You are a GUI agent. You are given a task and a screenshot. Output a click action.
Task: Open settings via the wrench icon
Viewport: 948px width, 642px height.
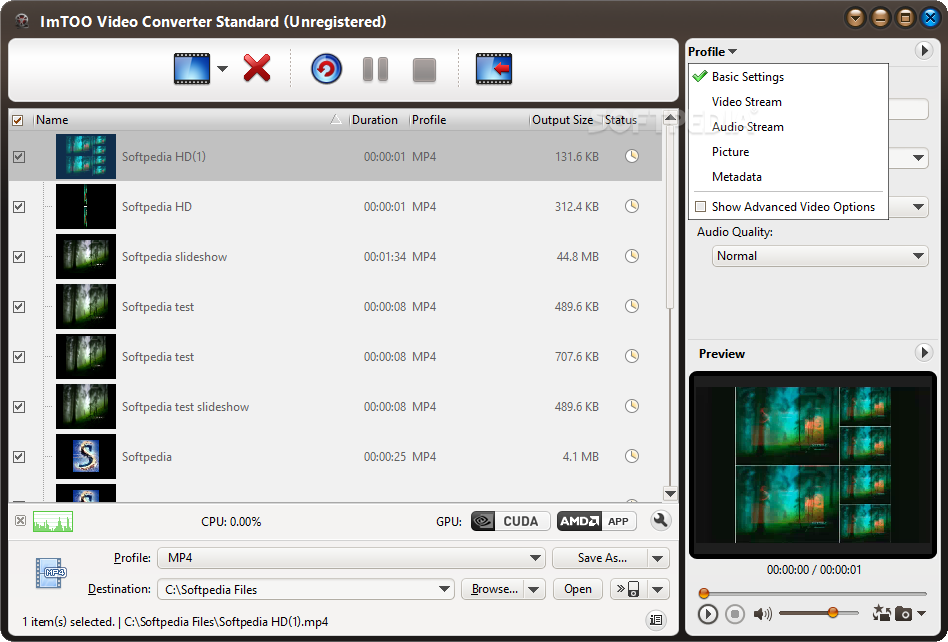point(661,520)
